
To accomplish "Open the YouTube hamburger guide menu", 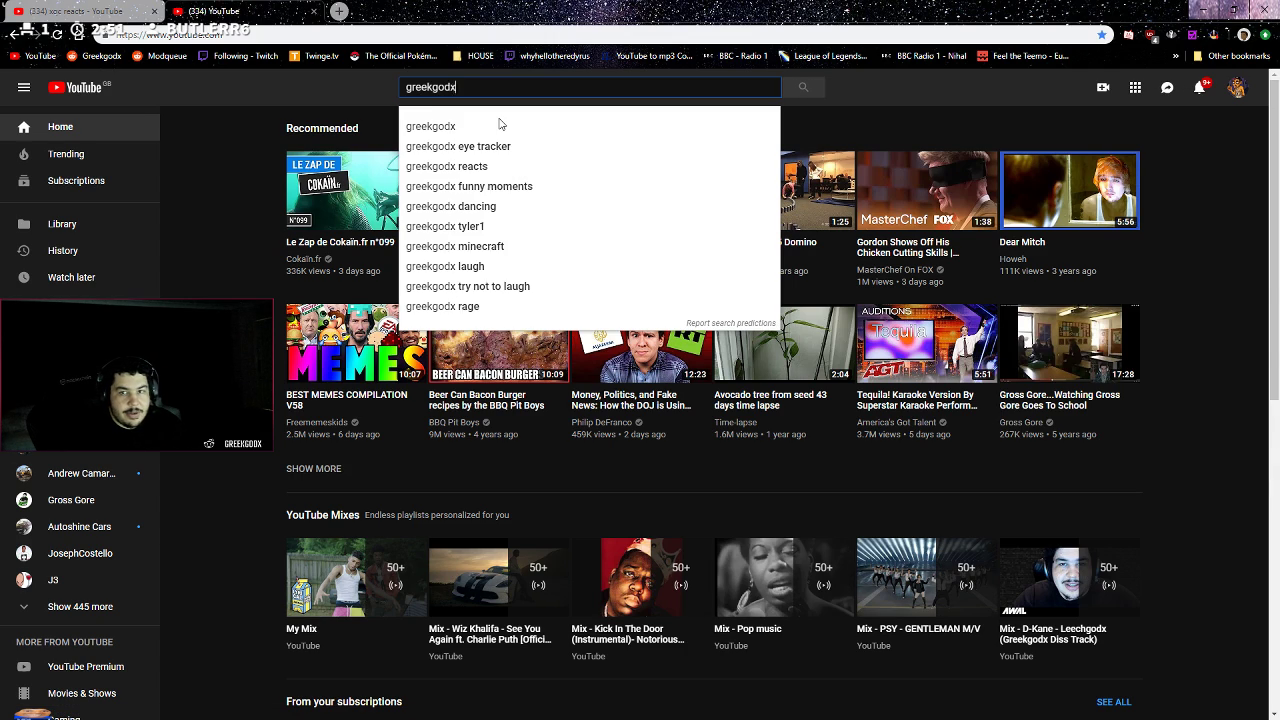I will point(24,87).
